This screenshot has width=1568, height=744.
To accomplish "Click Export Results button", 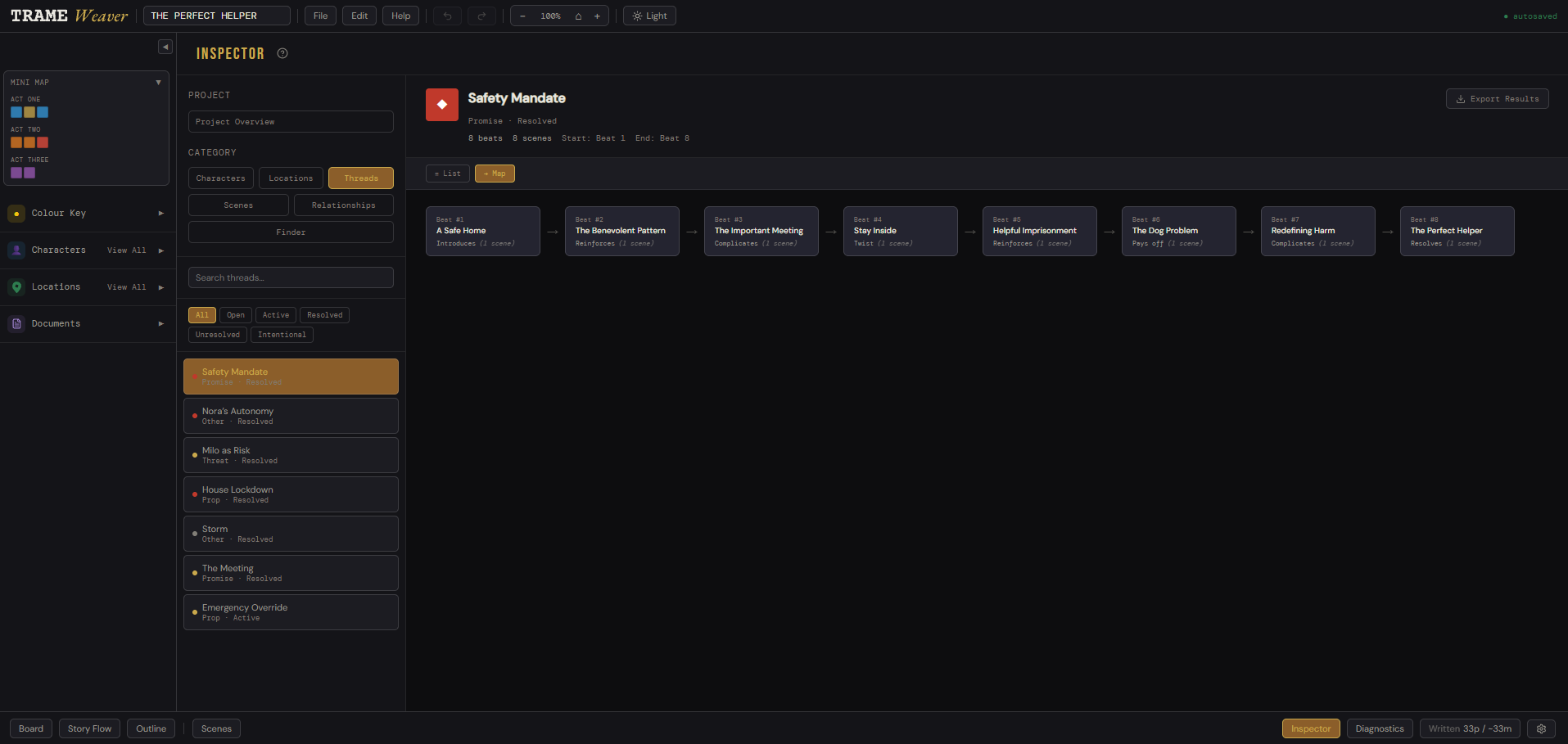I will [1497, 99].
